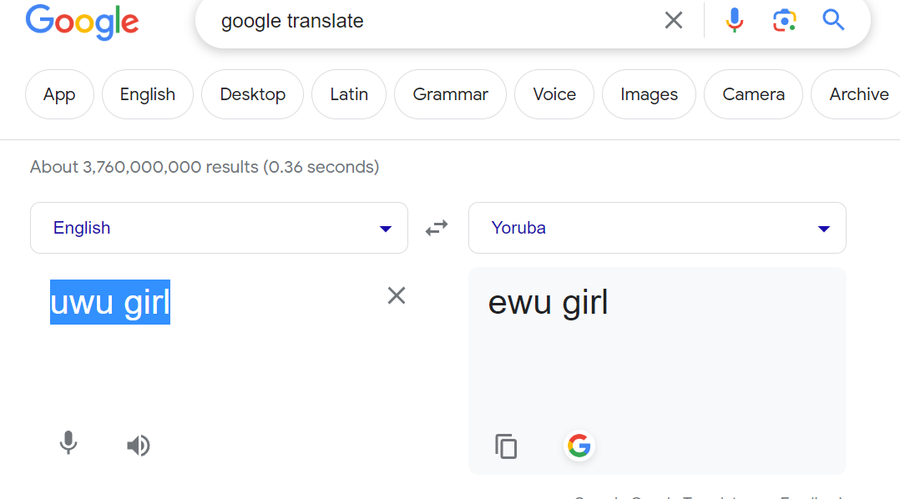
Task: Select the Images filter chip
Action: tap(649, 94)
